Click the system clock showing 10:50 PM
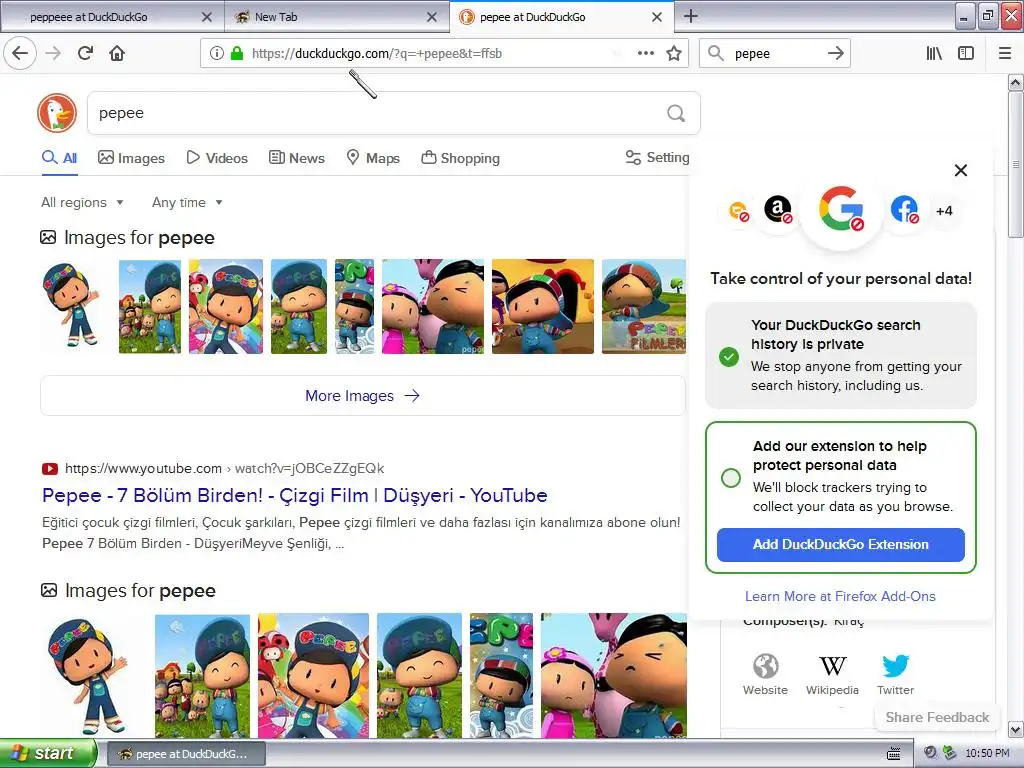This screenshot has height=768, width=1024. click(x=987, y=754)
